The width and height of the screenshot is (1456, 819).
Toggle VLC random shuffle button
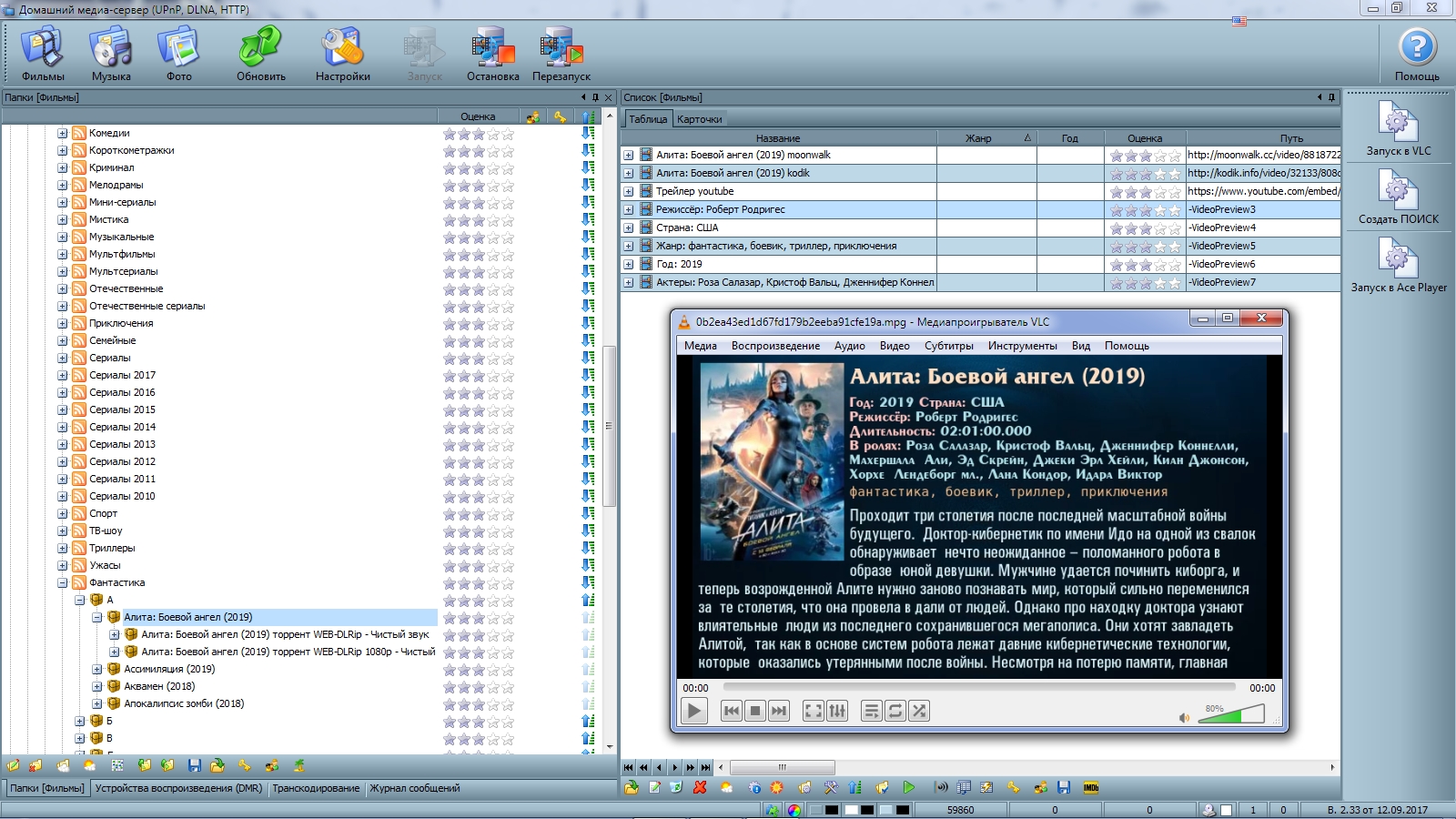pos(919,712)
